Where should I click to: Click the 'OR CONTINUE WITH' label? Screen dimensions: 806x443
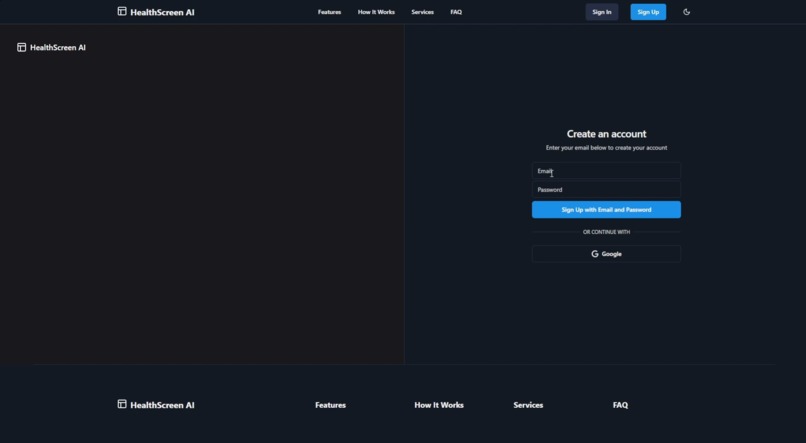[x=607, y=232]
